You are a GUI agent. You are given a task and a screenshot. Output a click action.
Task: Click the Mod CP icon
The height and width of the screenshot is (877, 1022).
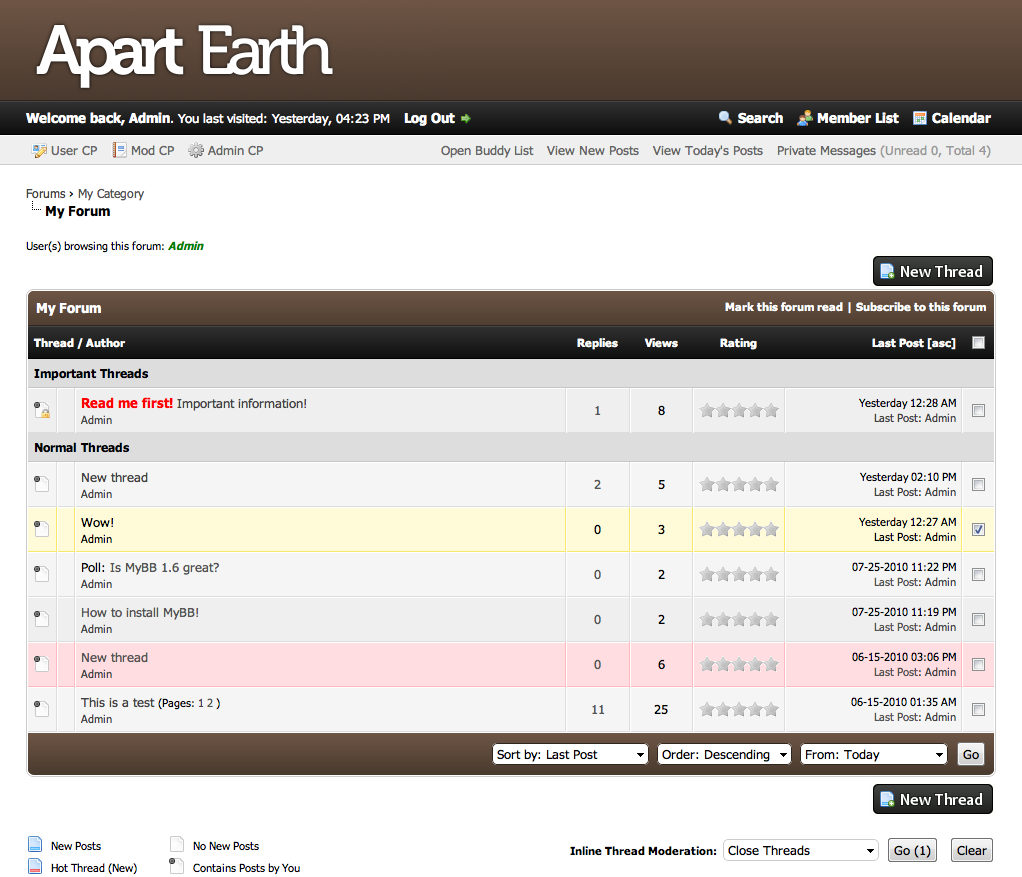point(119,151)
